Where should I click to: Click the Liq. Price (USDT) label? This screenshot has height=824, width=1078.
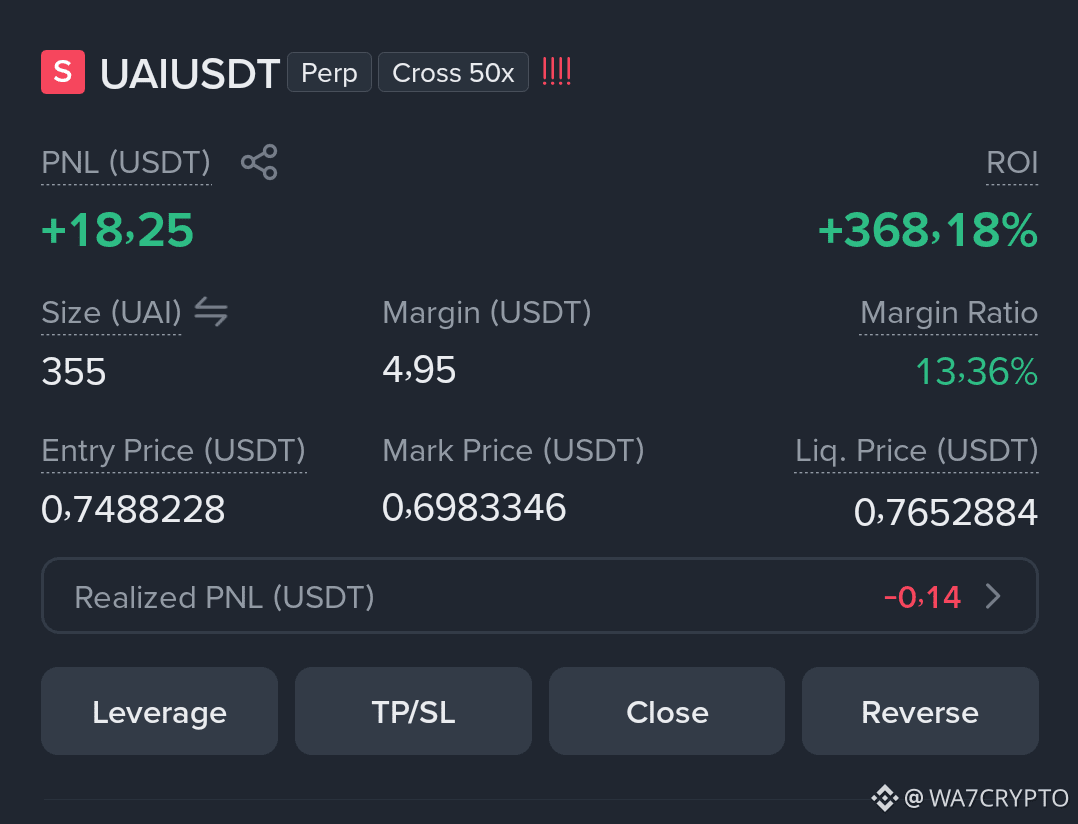tap(916, 451)
